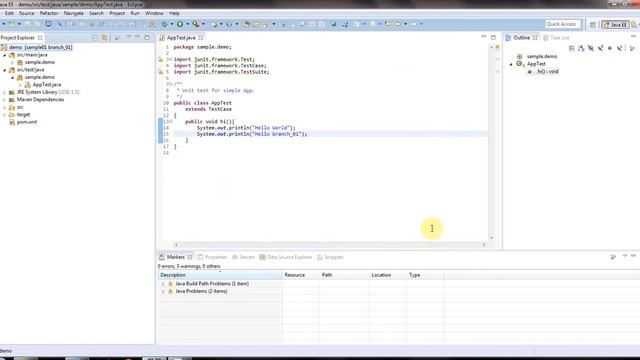Switch to the Task List tab
640x360 pixels.
pos(556,38)
